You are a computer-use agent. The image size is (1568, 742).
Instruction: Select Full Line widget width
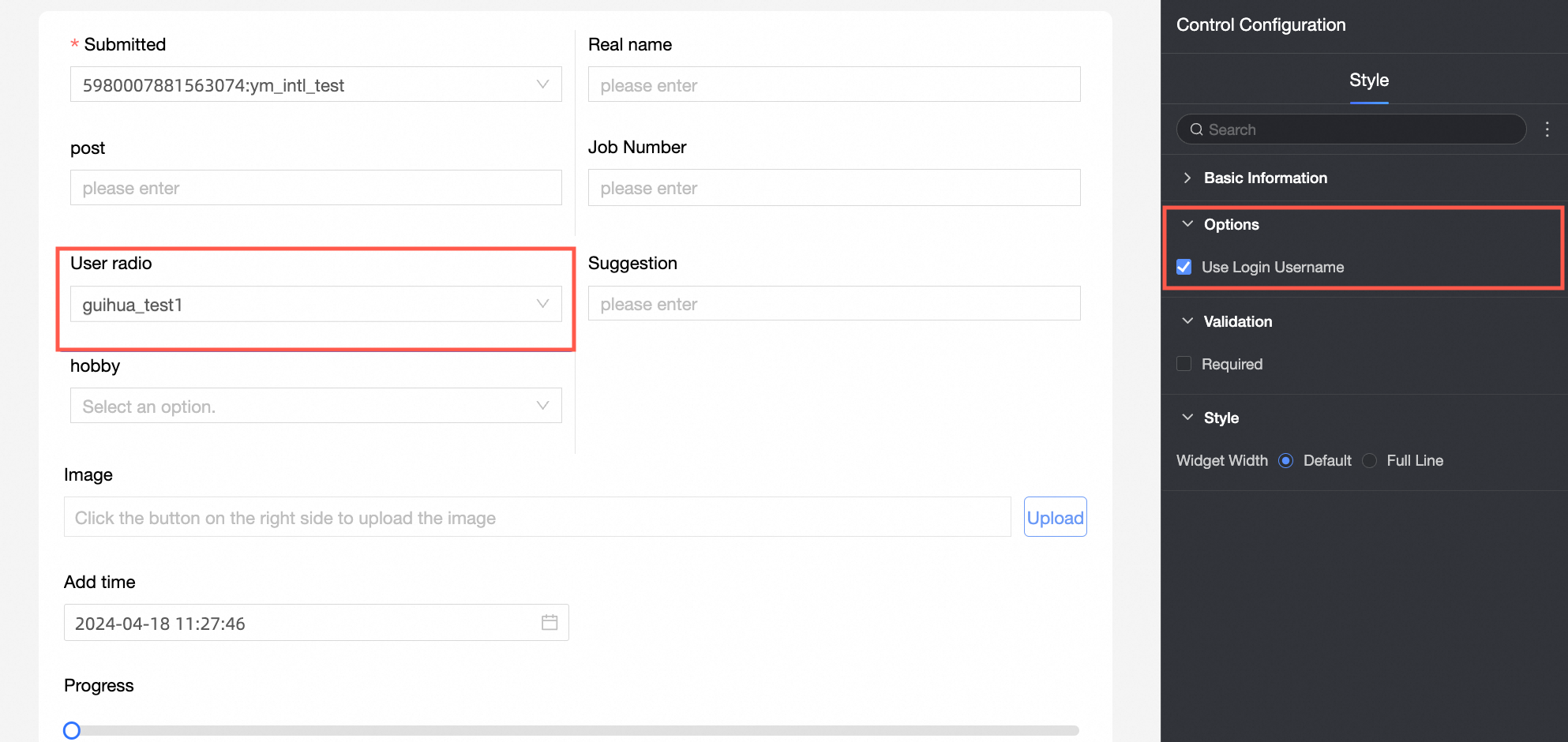point(1371,461)
